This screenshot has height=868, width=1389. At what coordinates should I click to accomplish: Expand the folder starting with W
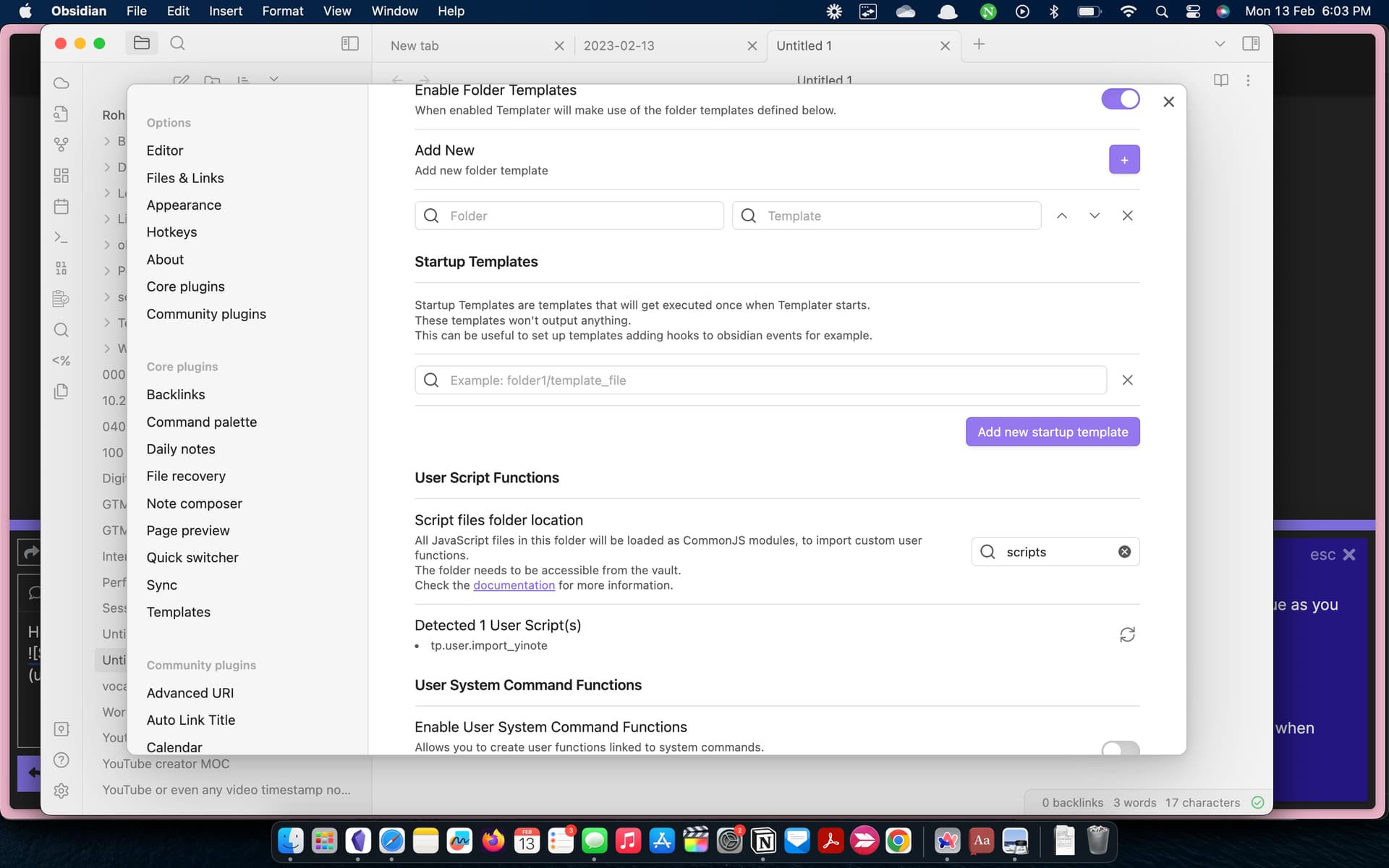(107, 349)
